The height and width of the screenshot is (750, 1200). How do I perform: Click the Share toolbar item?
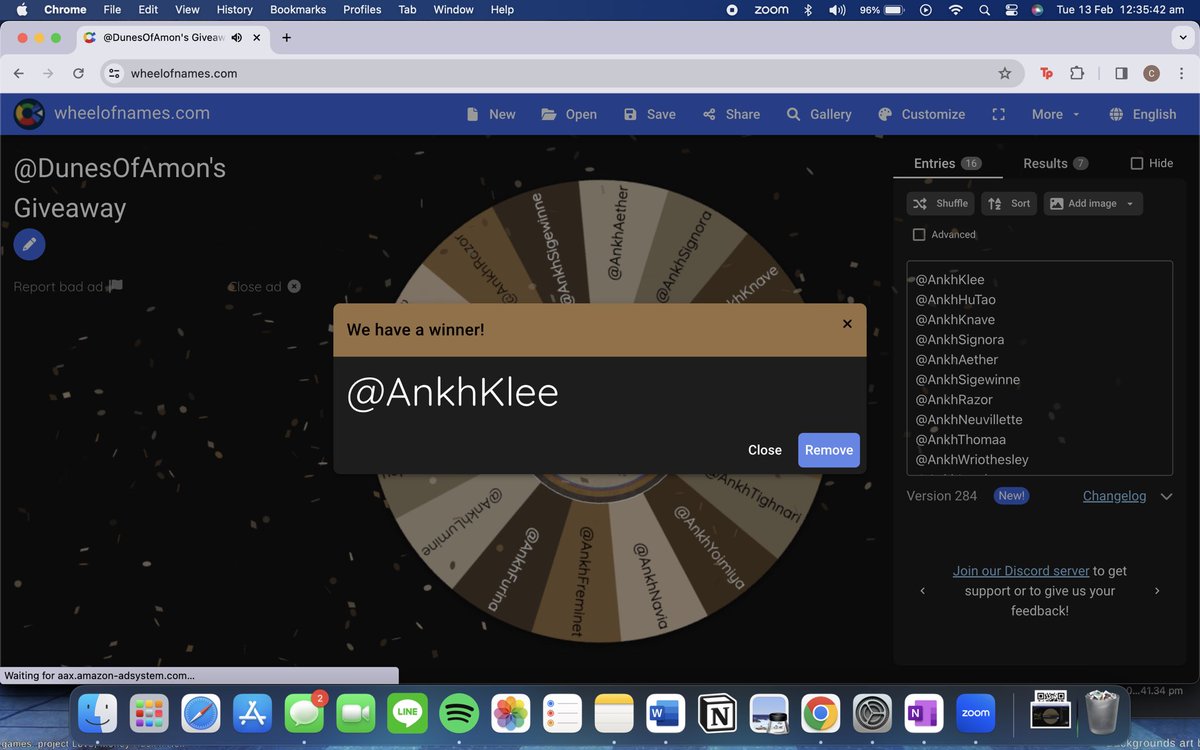click(x=731, y=114)
